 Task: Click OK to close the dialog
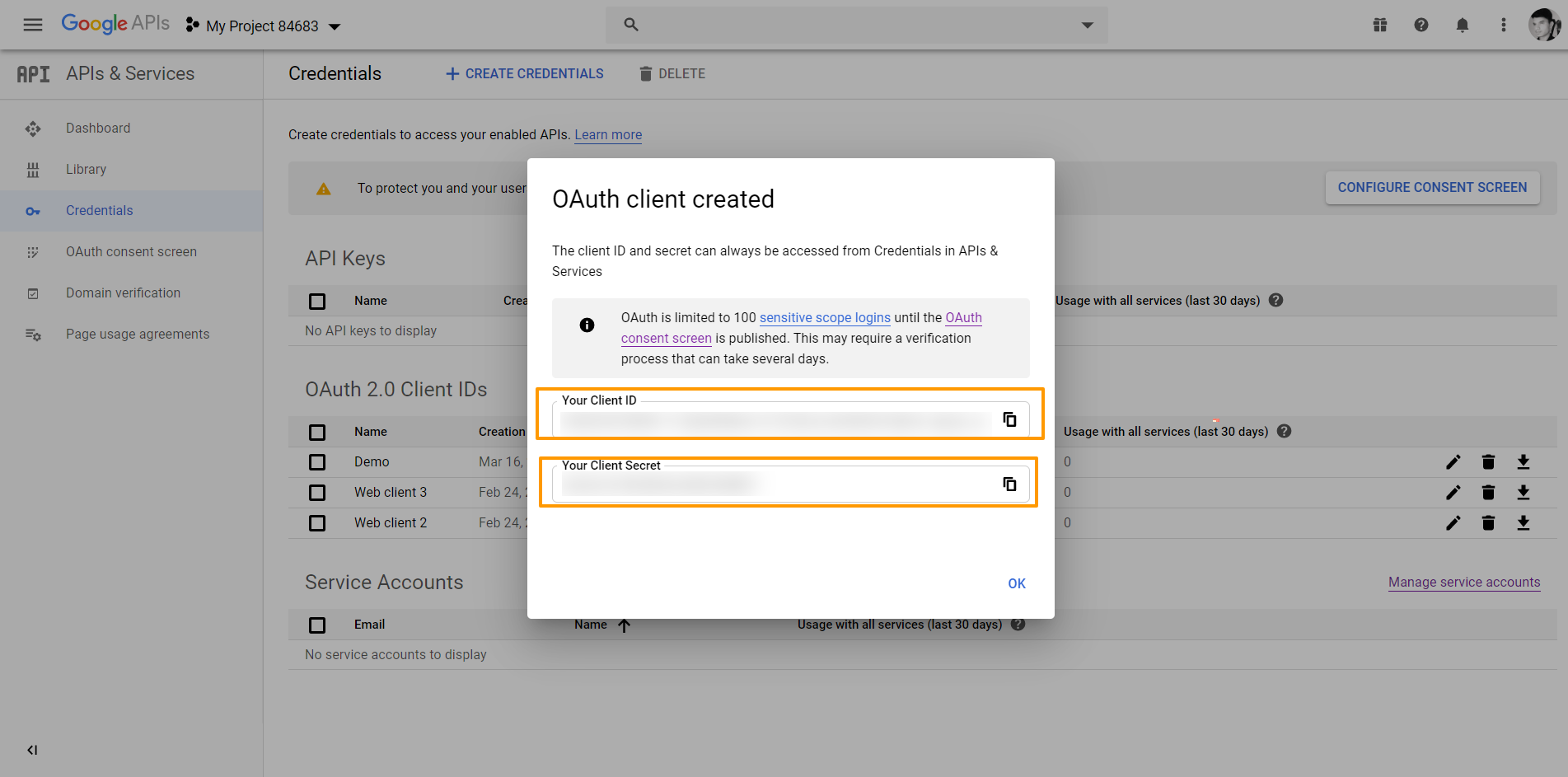[1017, 584]
